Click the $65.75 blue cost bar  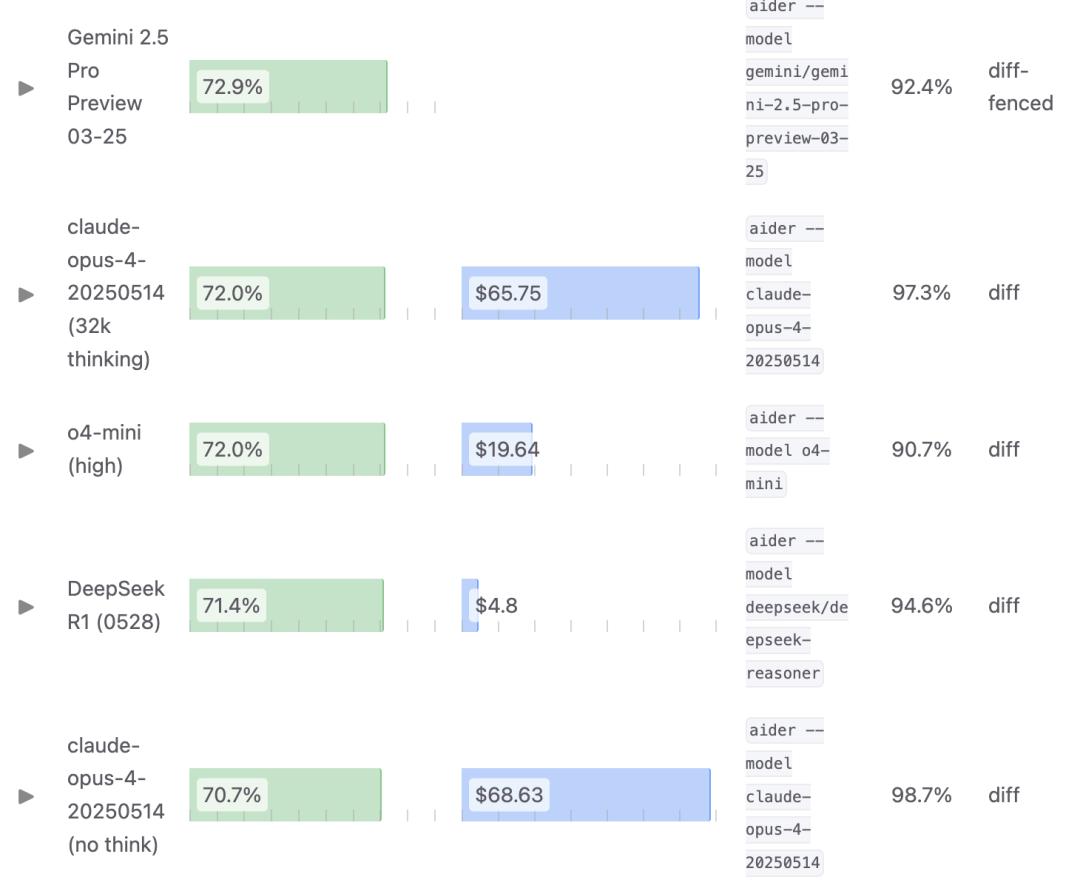point(581,293)
